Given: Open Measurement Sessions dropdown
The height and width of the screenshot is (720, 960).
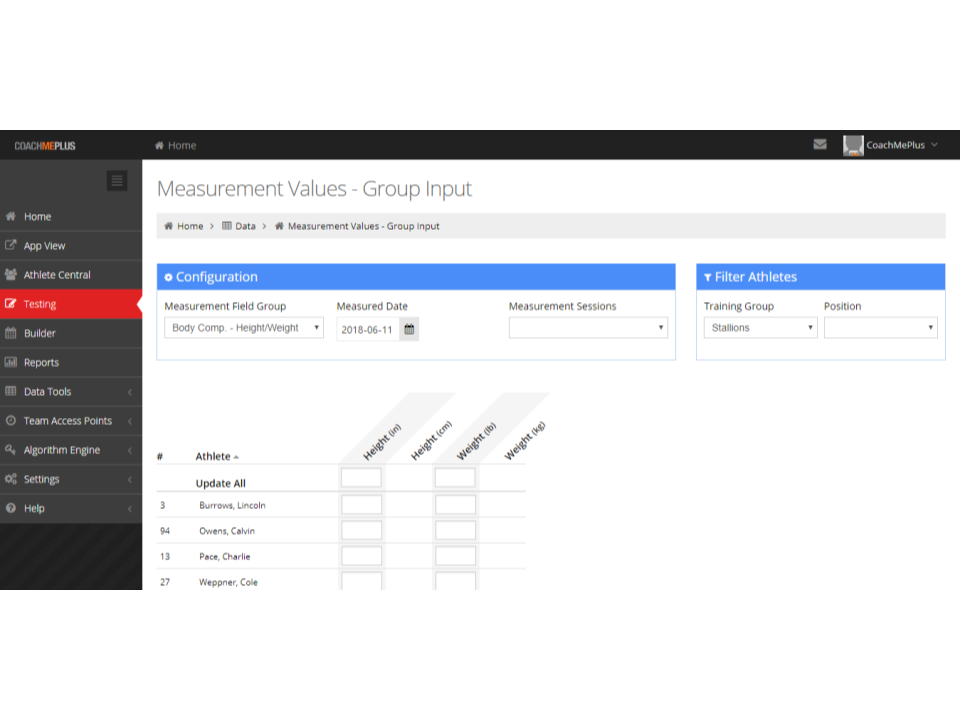Looking at the screenshot, I should [588, 328].
